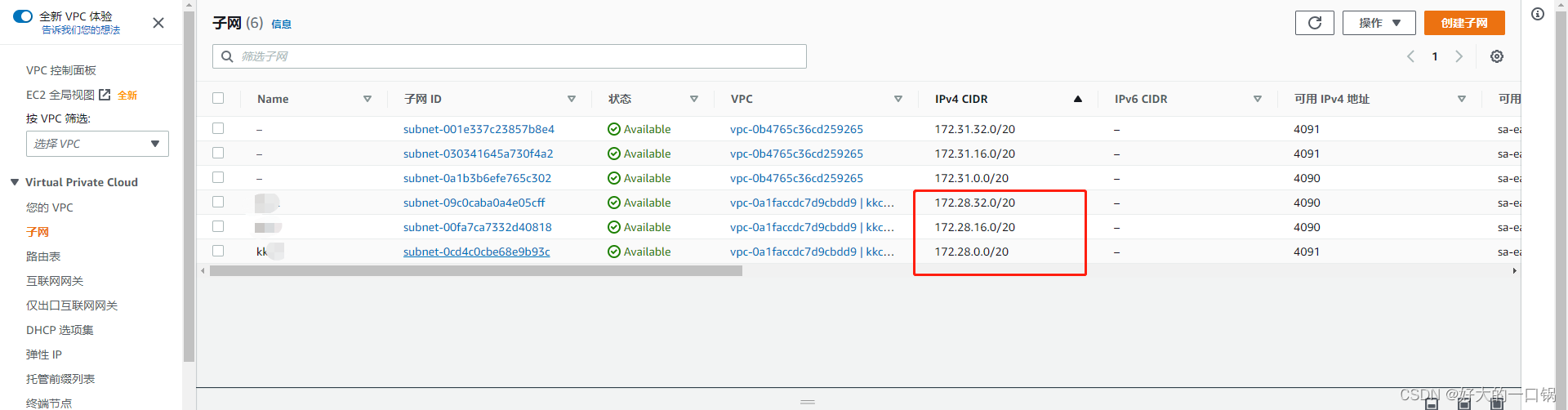
Task: Open the 操作 actions dropdown
Action: [1379, 23]
